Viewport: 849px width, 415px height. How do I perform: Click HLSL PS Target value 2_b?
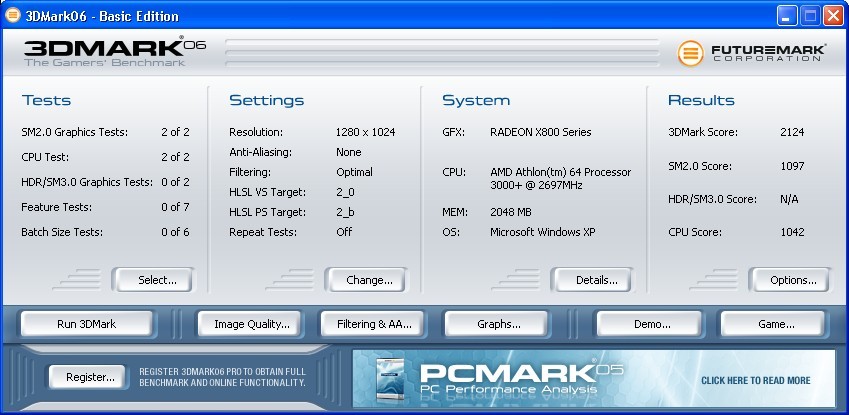pos(345,212)
